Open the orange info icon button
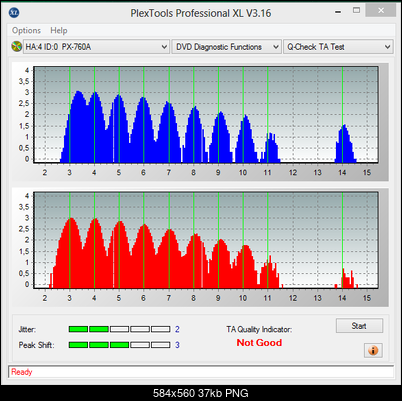The width and height of the screenshot is (402, 401). pyautogui.click(x=373, y=350)
